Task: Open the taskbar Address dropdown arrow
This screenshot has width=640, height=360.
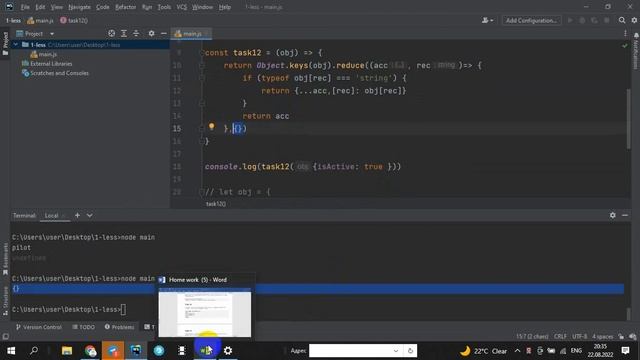Action: tap(396, 351)
